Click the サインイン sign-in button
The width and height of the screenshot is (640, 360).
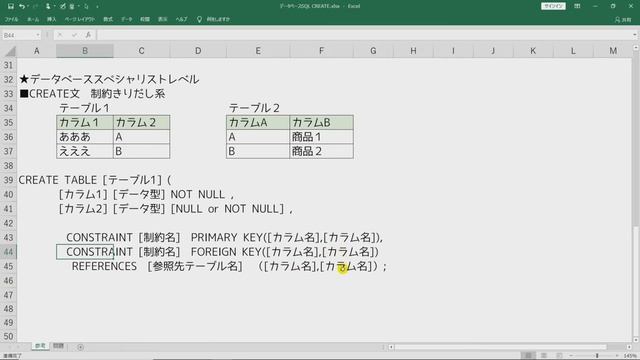[x=553, y=6]
